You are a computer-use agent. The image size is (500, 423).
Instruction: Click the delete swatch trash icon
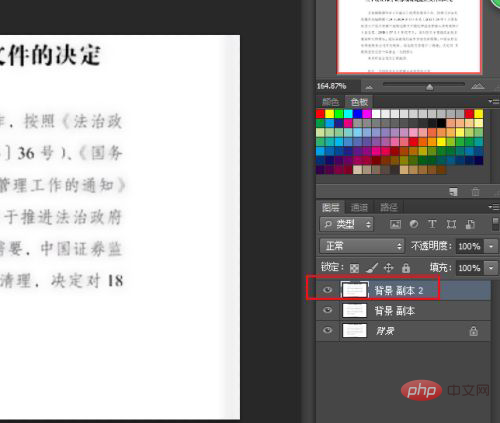click(x=475, y=191)
